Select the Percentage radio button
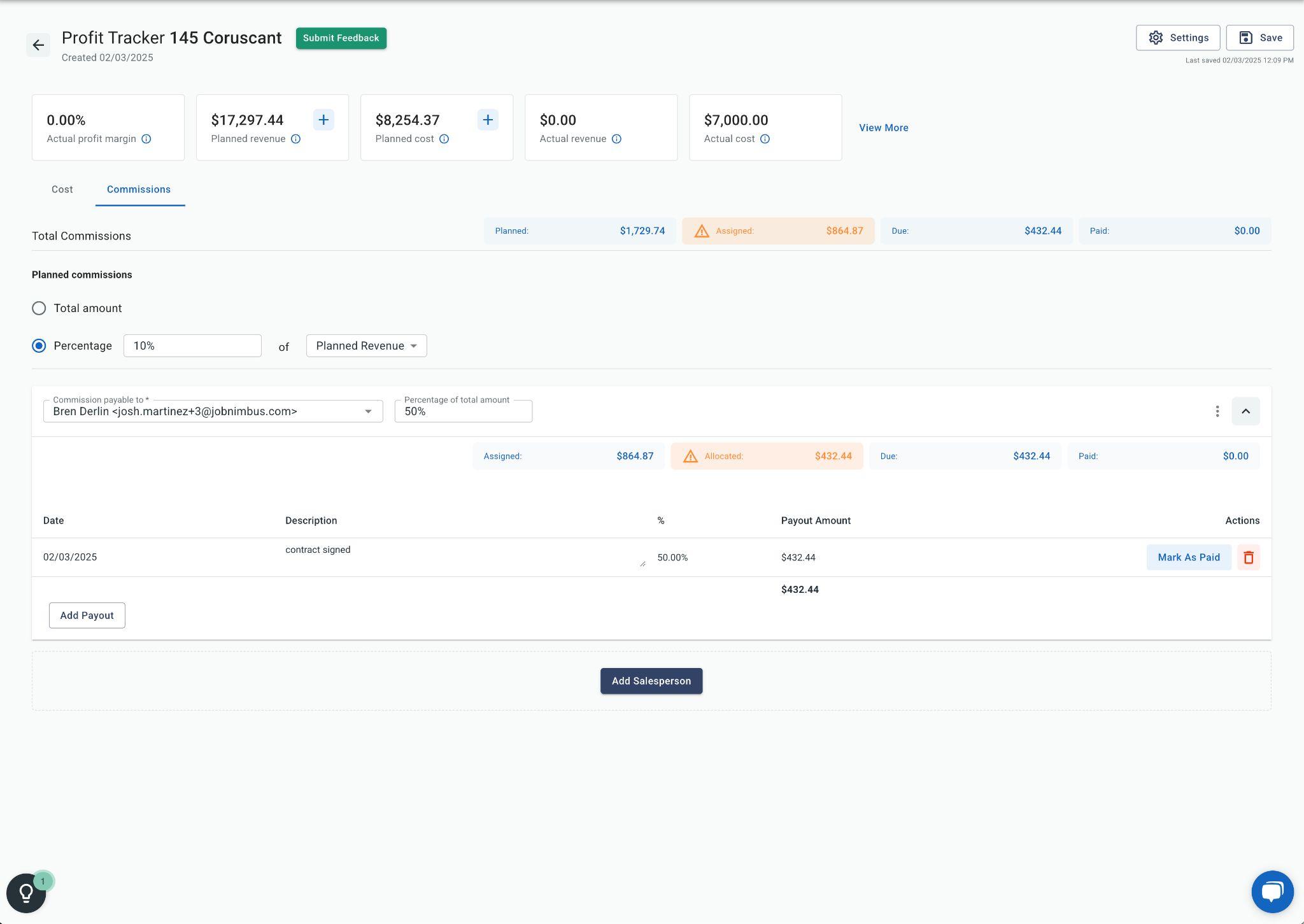This screenshot has width=1304, height=924. click(x=39, y=346)
